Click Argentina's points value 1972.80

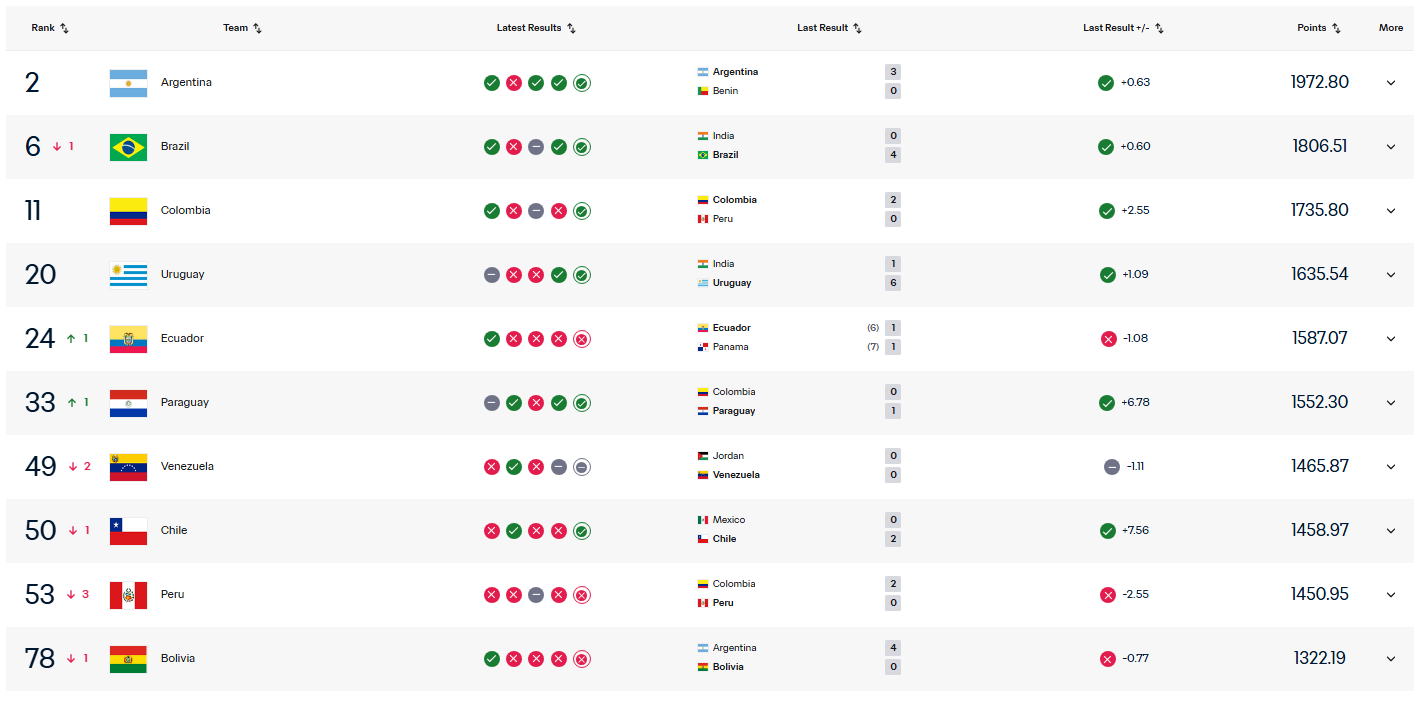[x=1320, y=83]
